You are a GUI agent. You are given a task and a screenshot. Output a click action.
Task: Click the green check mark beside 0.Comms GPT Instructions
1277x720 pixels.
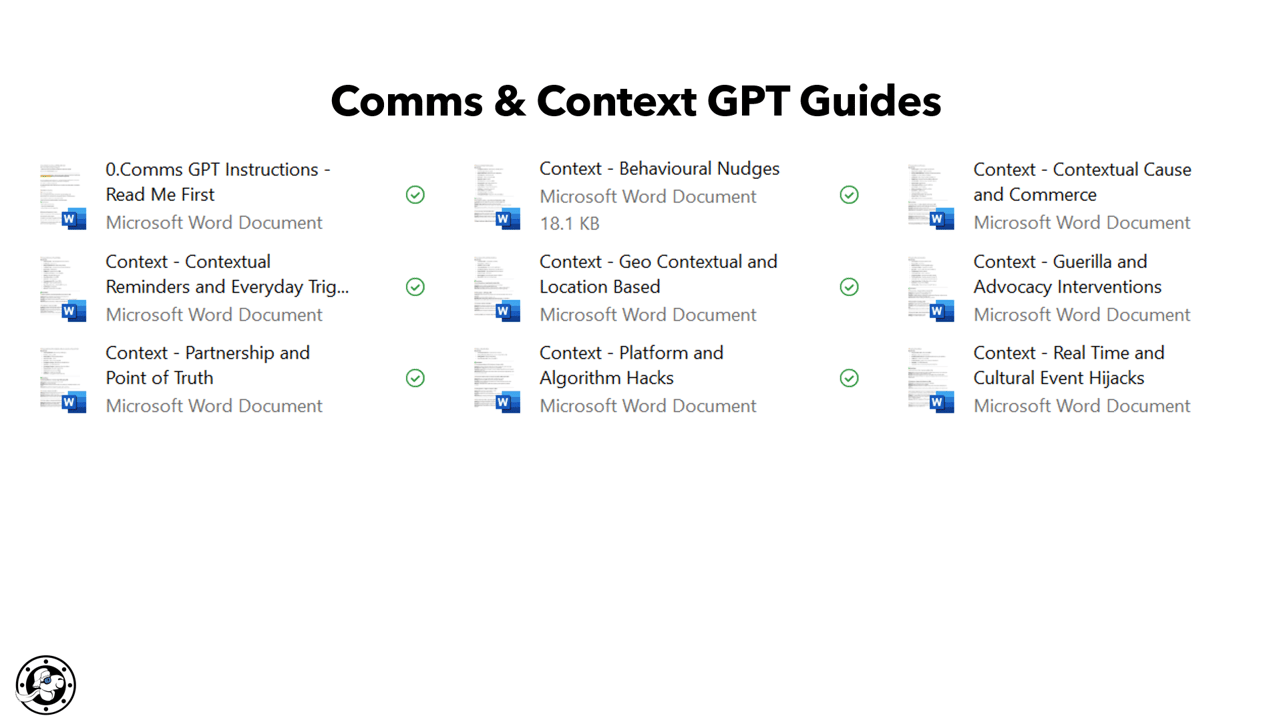(x=415, y=195)
